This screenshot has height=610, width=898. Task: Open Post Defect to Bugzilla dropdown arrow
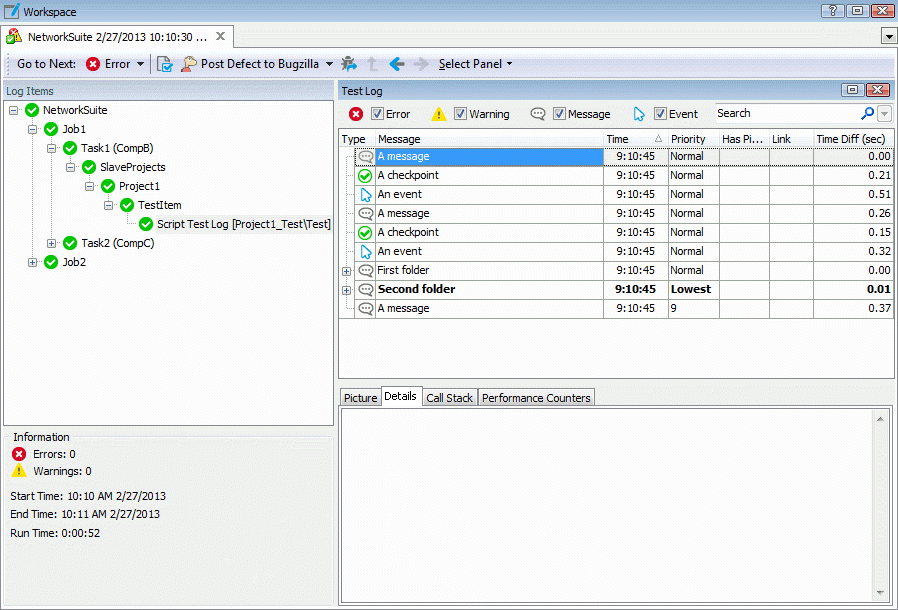point(329,64)
